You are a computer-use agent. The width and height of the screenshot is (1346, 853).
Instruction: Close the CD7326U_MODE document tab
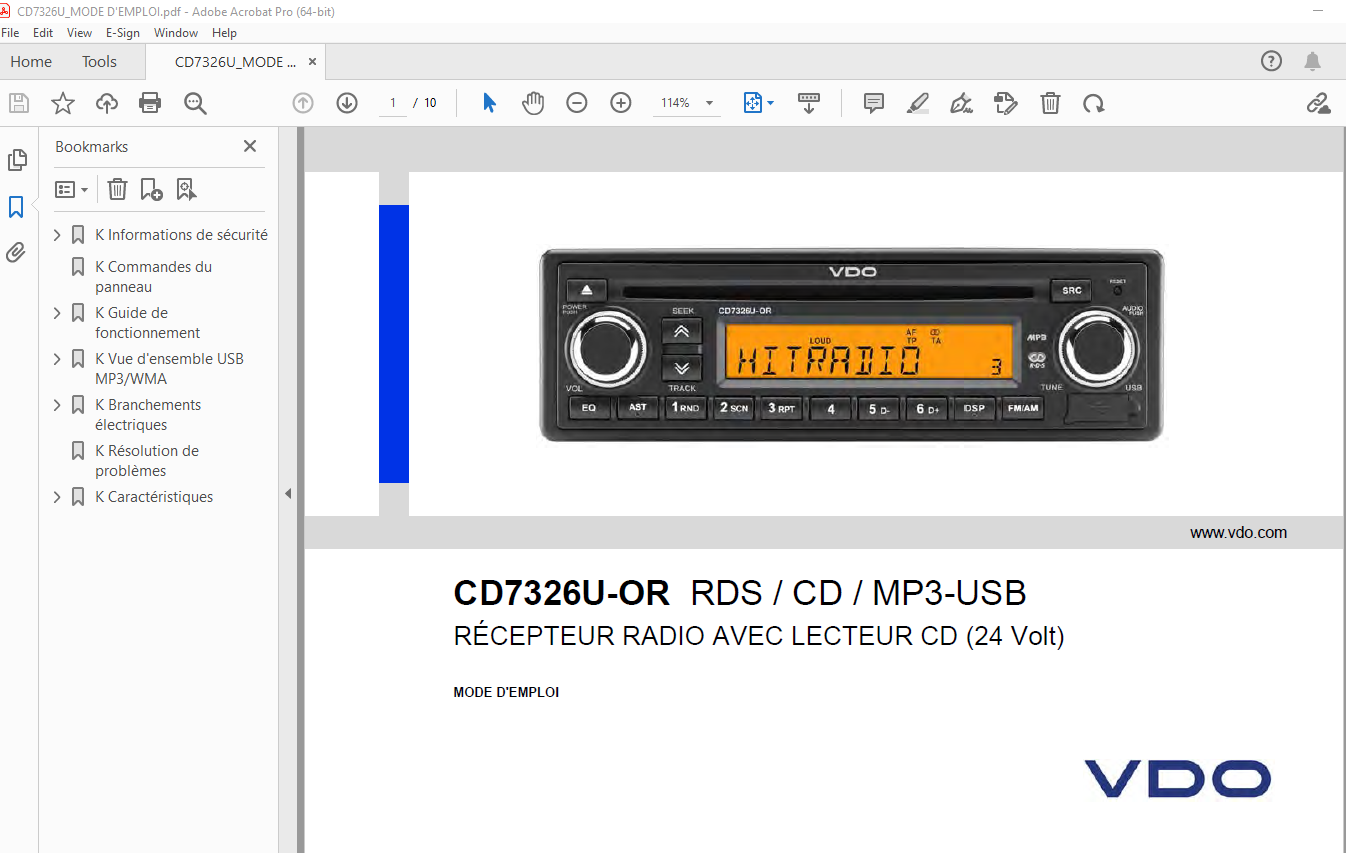(x=312, y=62)
